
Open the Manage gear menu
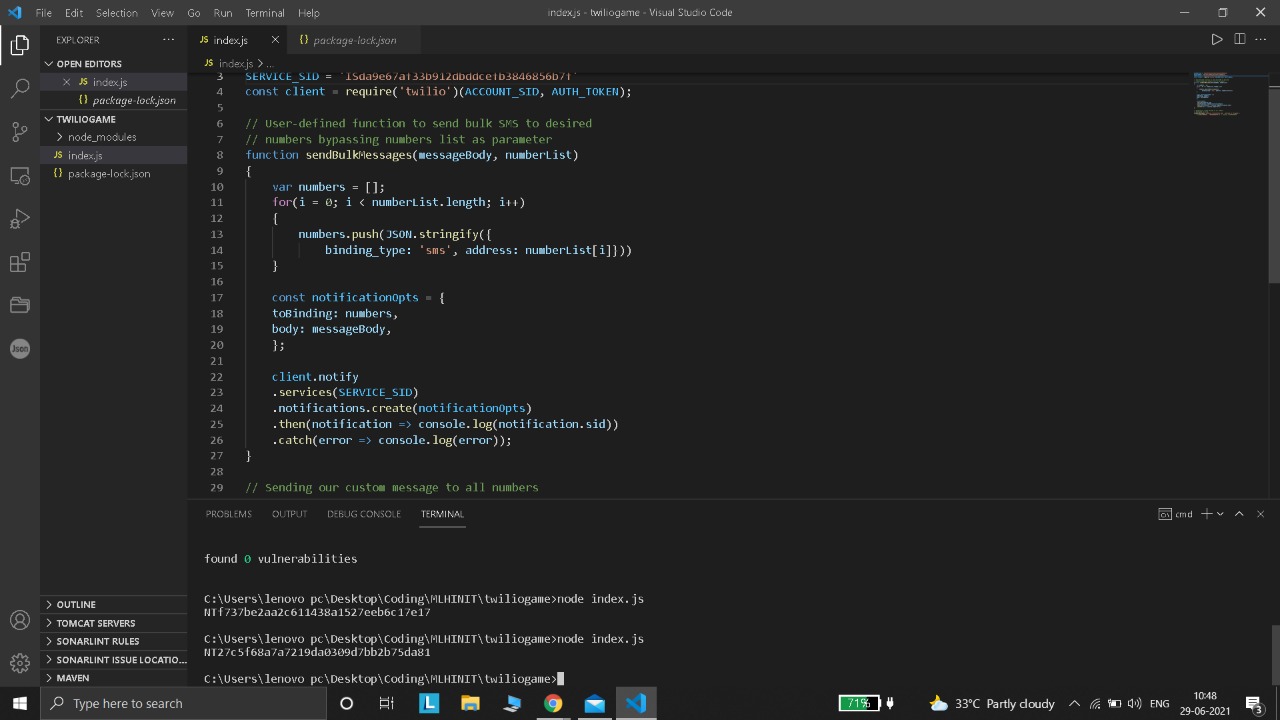(19, 663)
